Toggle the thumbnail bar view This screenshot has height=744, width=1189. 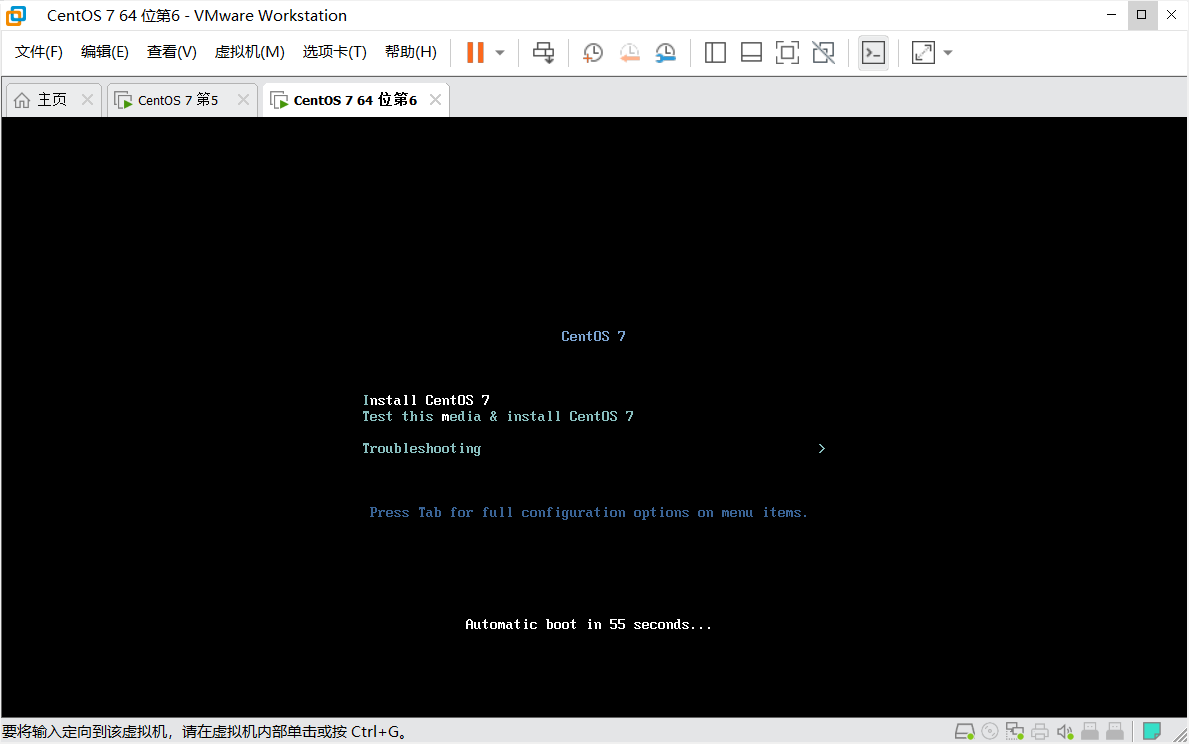pos(751,52)
